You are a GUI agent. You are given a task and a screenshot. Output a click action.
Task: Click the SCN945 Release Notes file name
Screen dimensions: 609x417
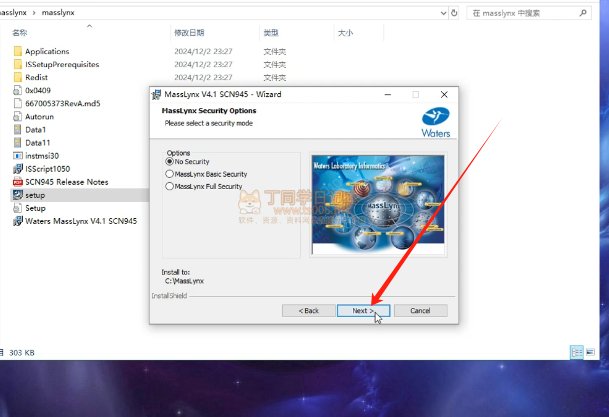pos(67,182)
